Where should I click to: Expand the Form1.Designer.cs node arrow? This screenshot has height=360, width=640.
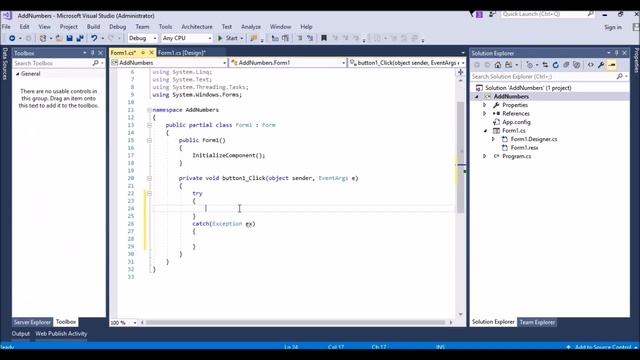coord(493,140)
